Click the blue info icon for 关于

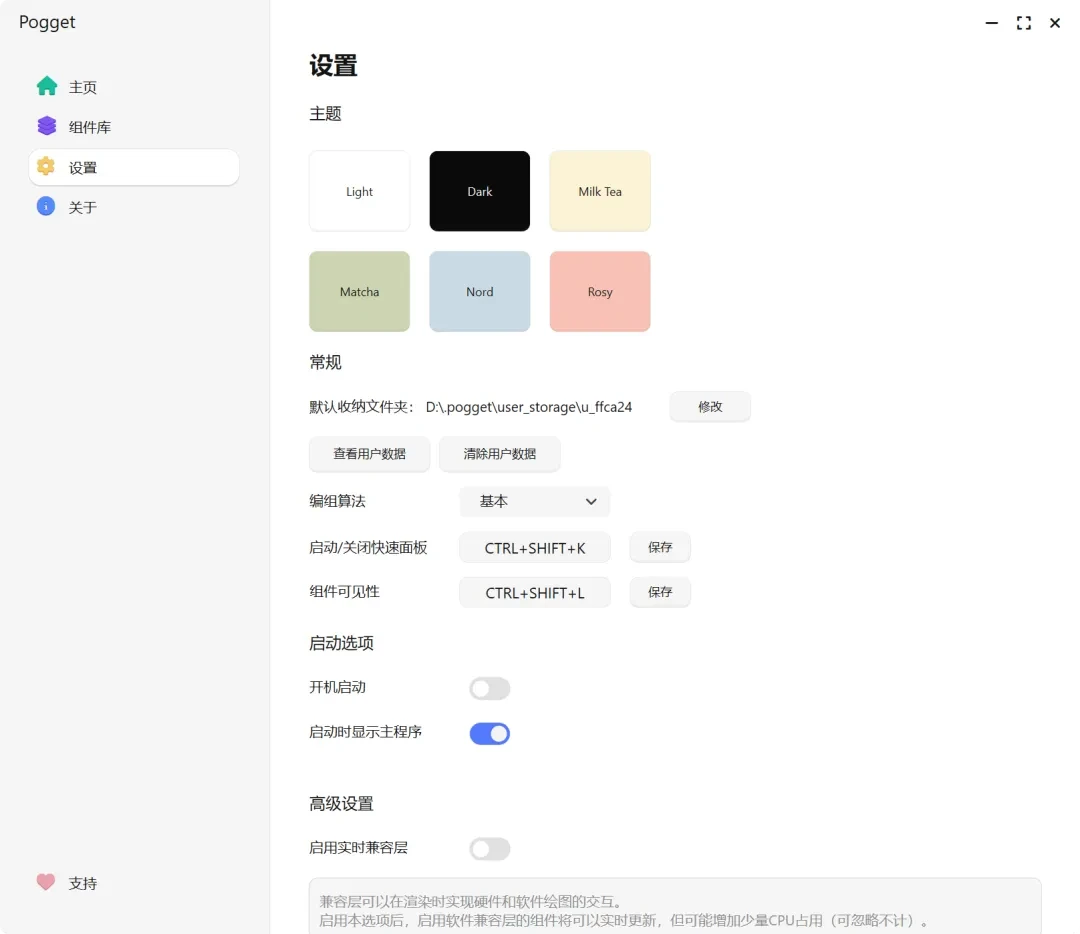point(46,206)
